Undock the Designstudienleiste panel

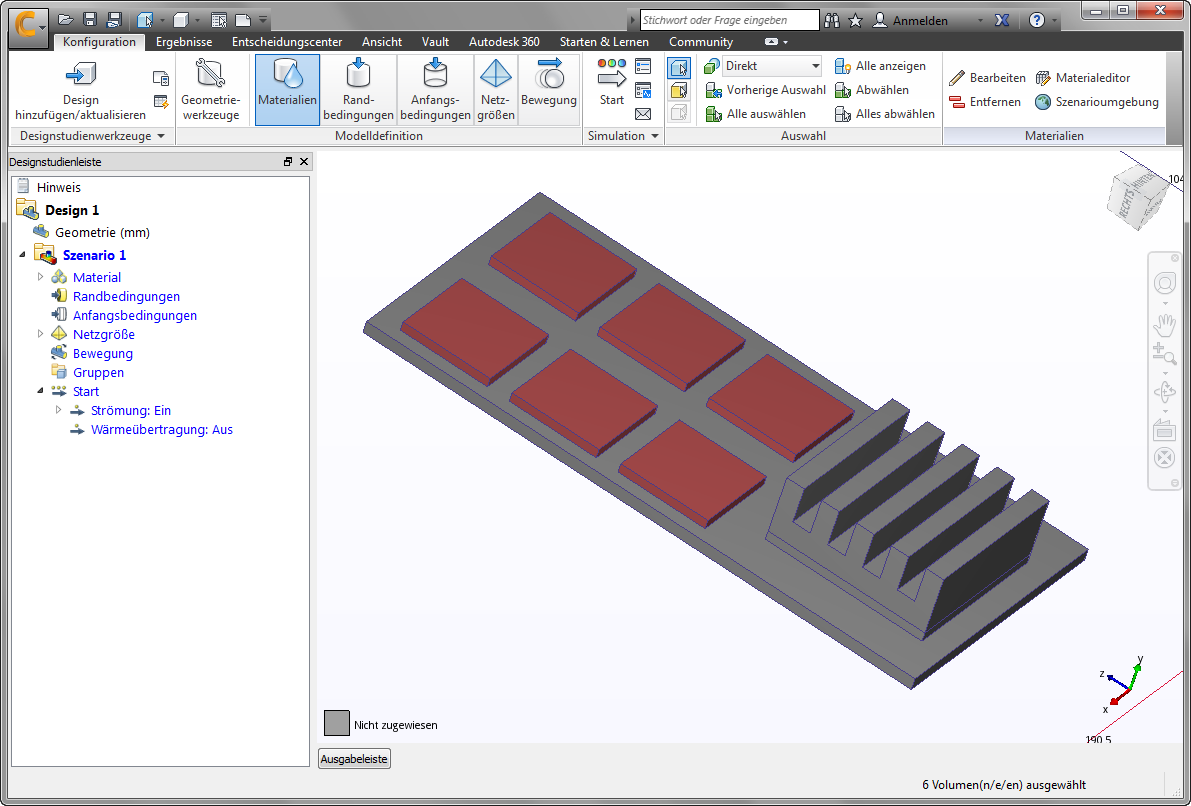click(288, 162)
